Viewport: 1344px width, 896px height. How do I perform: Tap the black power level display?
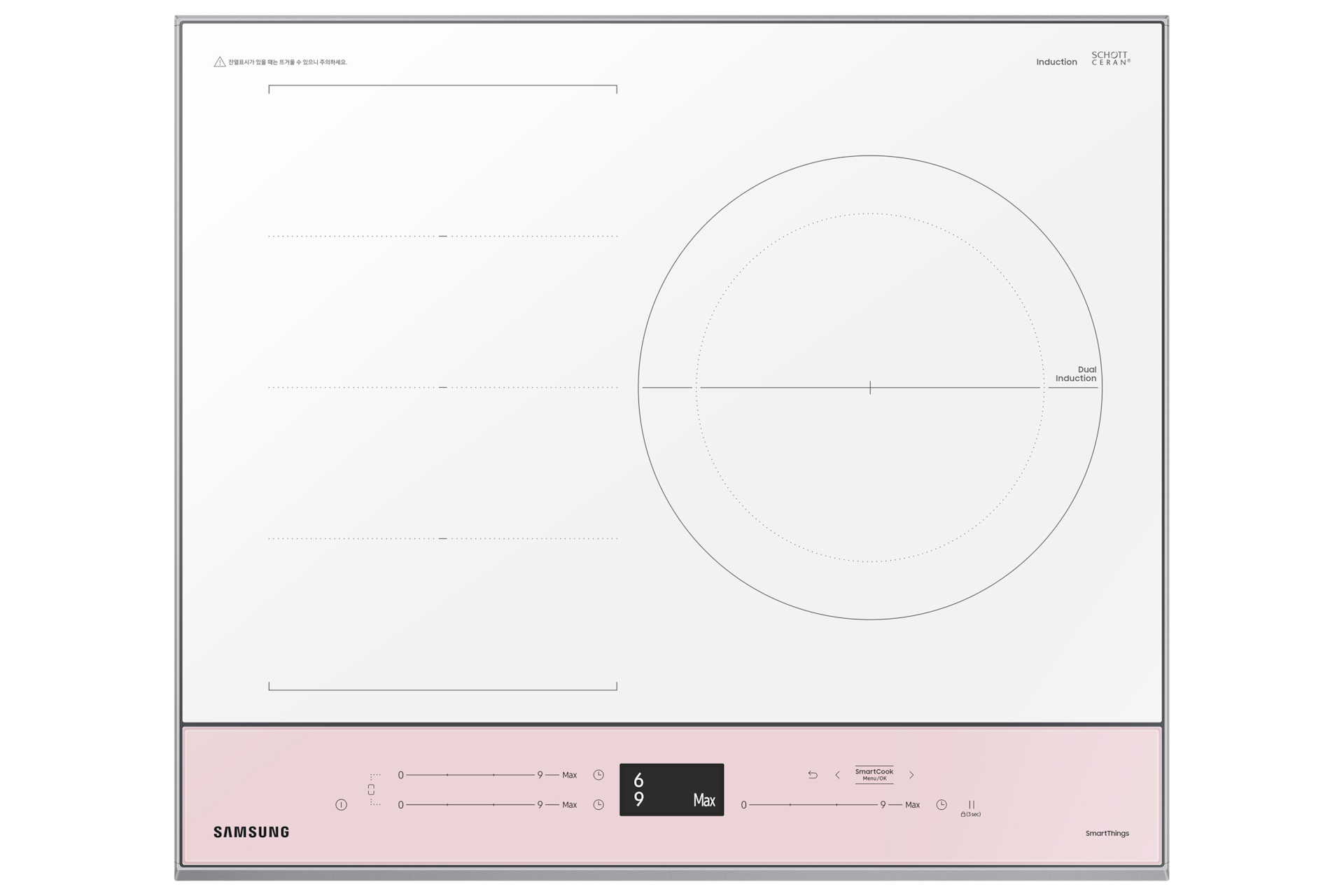[x=671, y=790]
